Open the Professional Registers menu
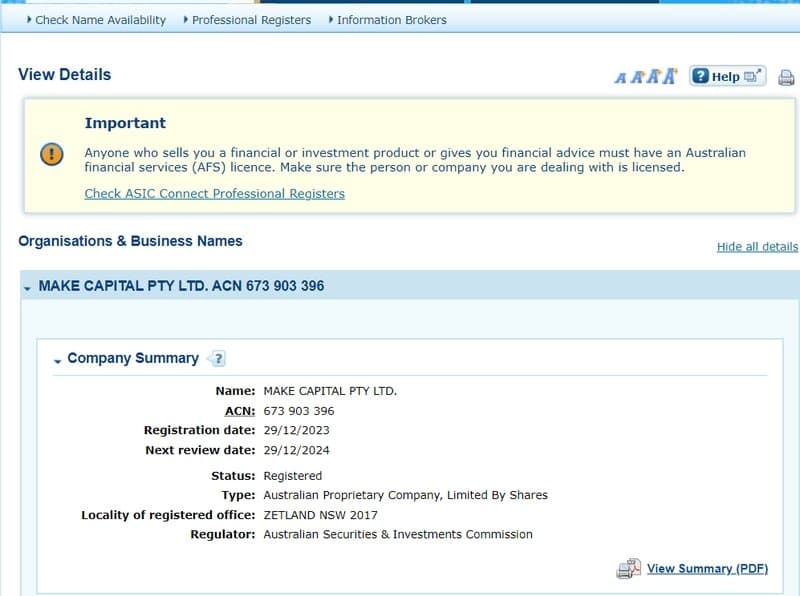 point(249,20)
